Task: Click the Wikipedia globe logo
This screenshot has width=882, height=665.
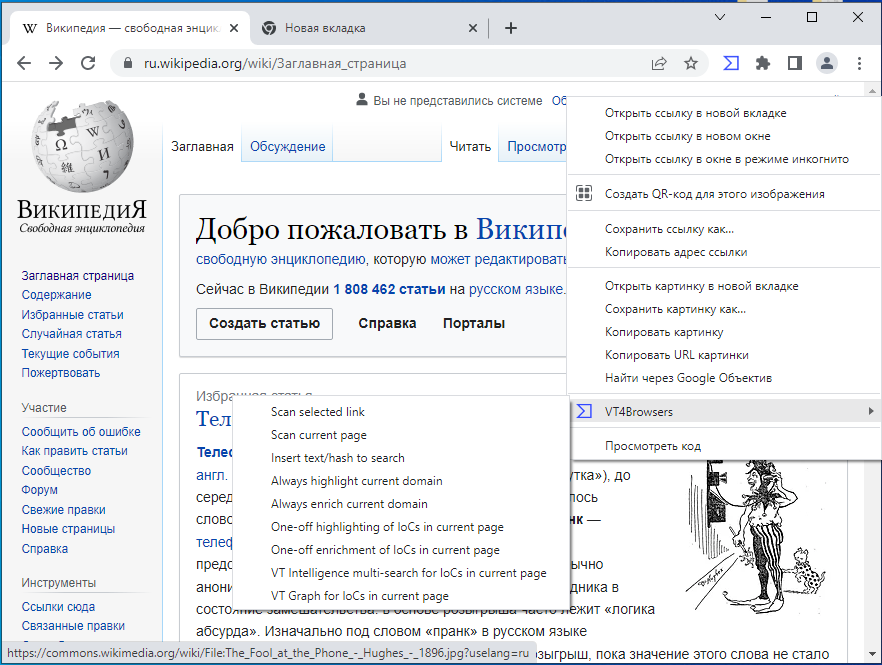Action: [x=83, y=146]
